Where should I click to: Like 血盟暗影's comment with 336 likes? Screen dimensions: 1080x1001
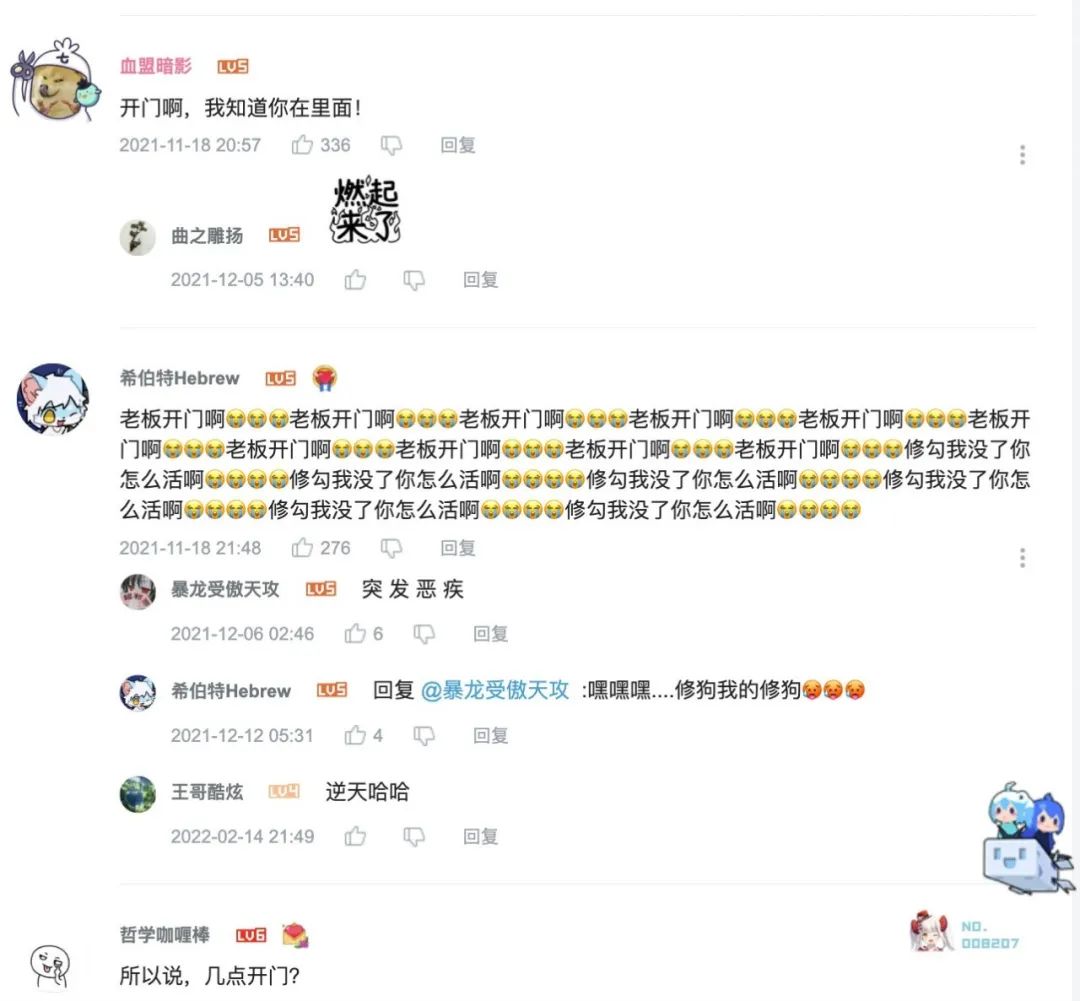(302, 145)
